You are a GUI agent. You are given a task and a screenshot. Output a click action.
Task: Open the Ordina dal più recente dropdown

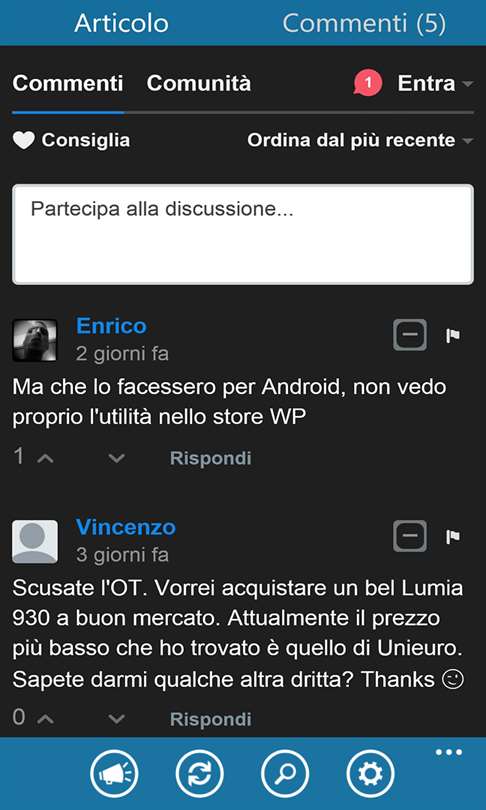[359, 140]
